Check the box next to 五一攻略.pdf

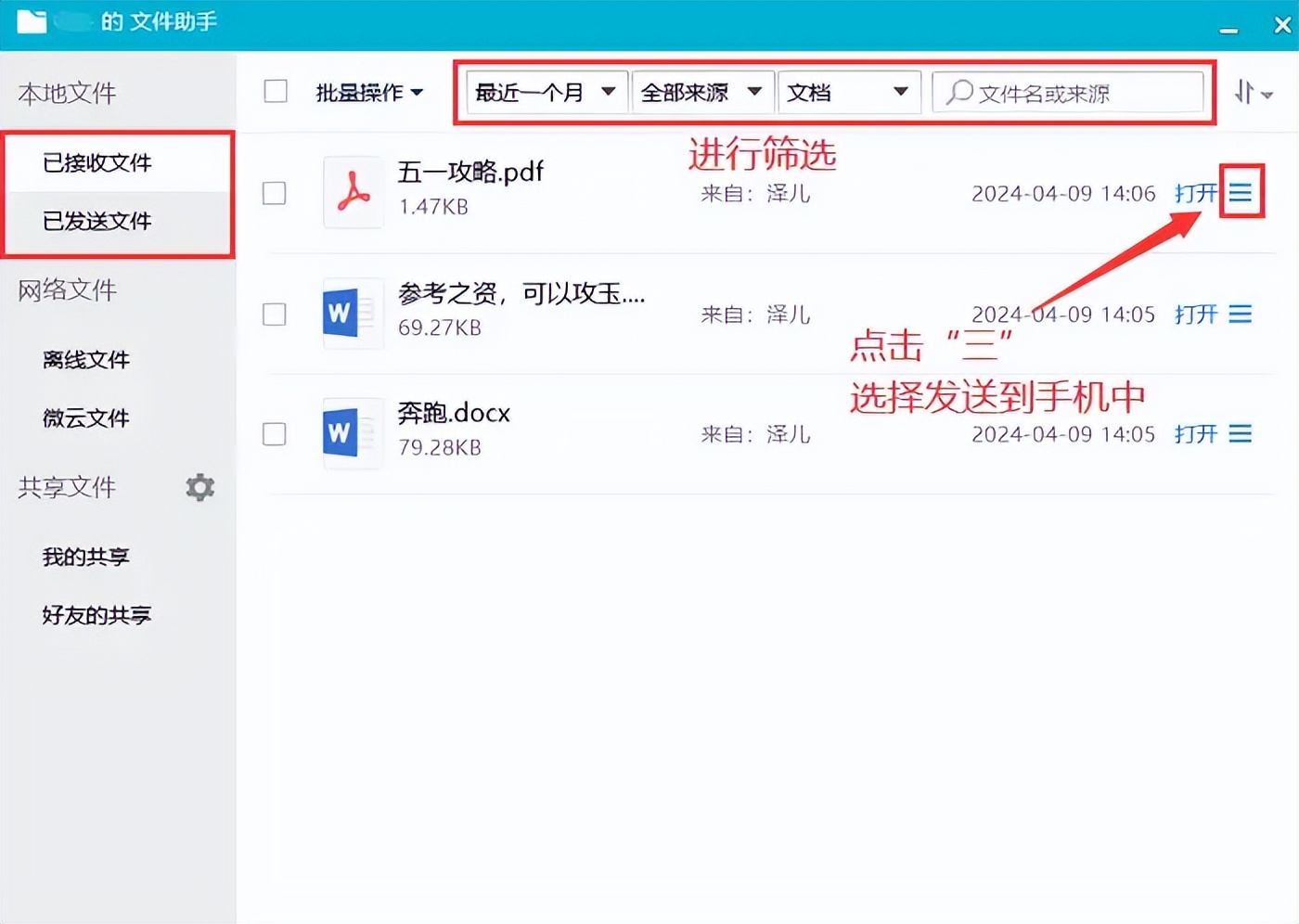pyautogui.click(x=275, y=193)
